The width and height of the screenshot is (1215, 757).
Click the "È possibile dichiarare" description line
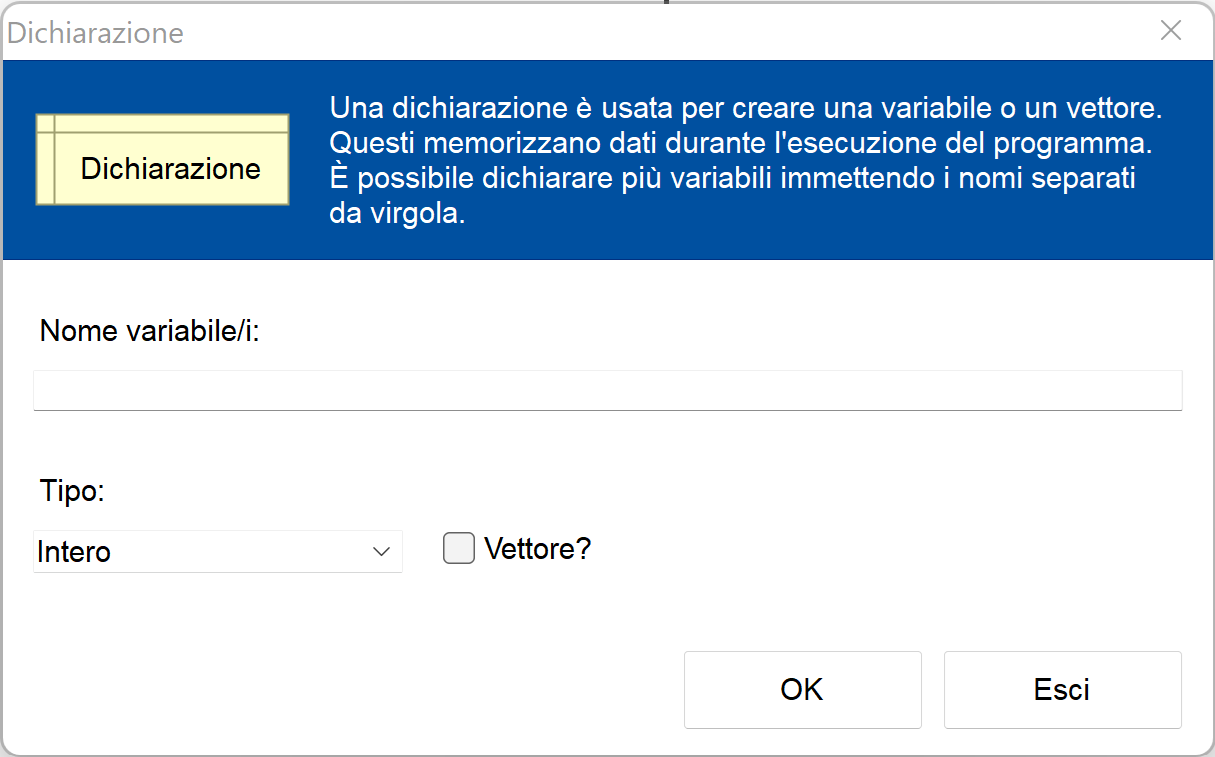click(x=732, y=180)
